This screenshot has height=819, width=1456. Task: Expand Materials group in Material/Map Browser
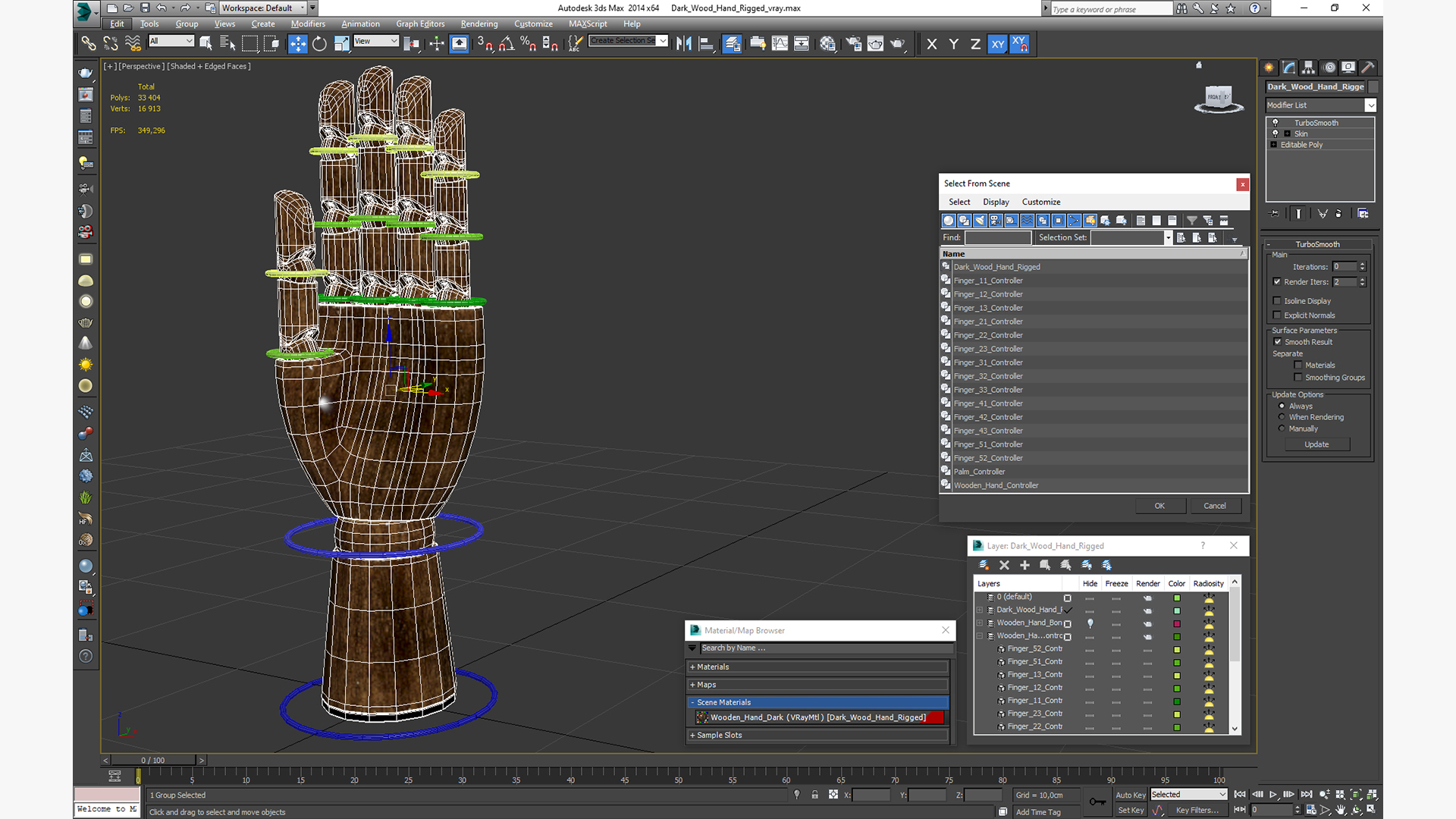coord(818,667)
